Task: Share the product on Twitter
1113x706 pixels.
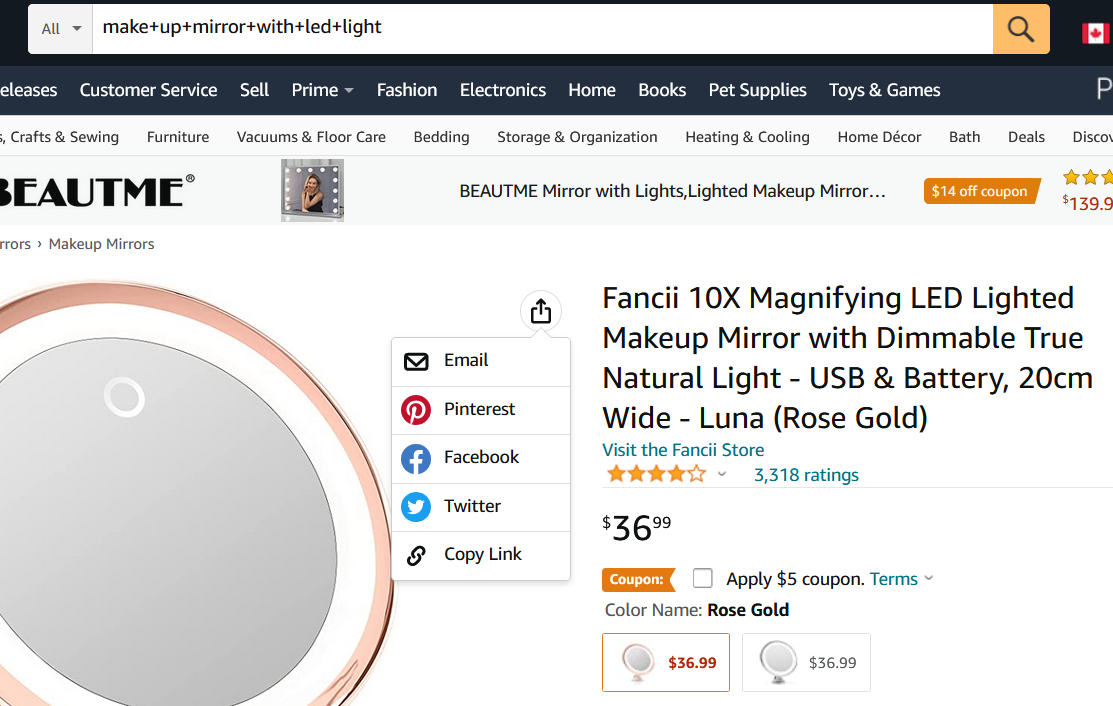Action: coord(474,506)
